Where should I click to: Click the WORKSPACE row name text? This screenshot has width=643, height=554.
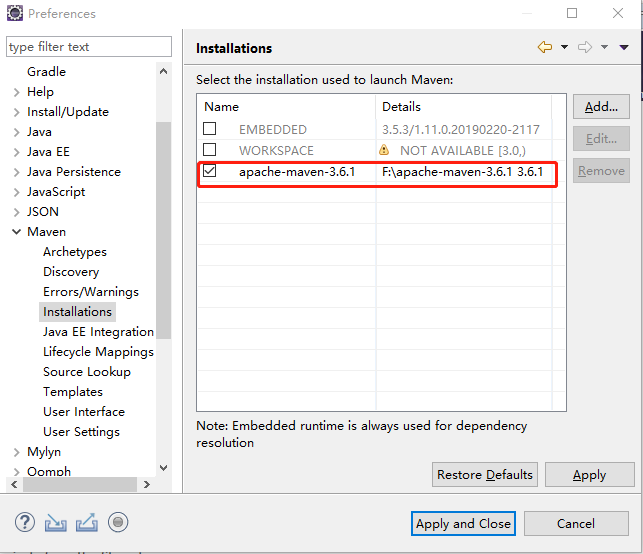(x=276, y=151)
